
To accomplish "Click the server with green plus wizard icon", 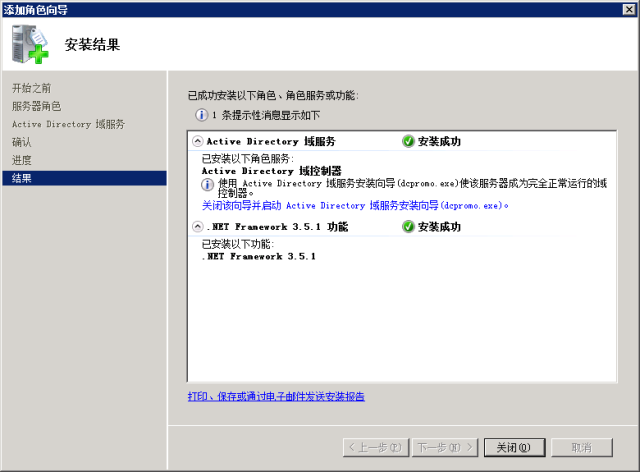I will coord(30,44).
